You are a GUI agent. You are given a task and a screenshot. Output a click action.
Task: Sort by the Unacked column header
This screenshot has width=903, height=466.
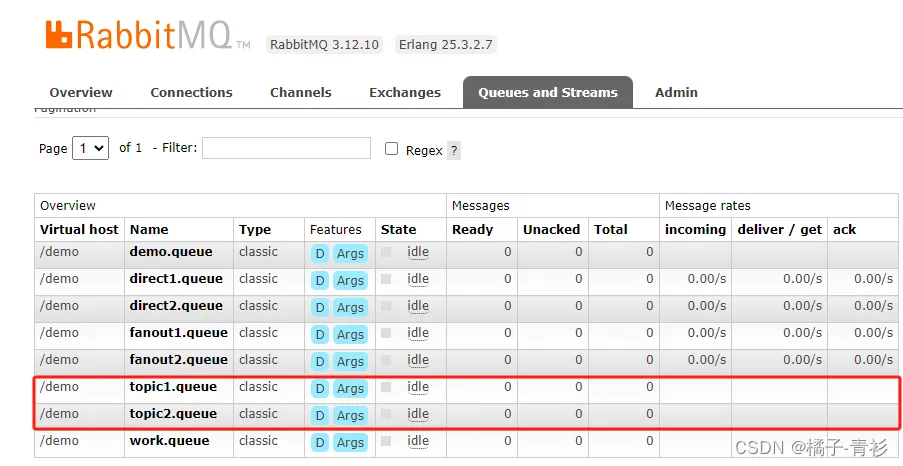[x=551, y=229]
